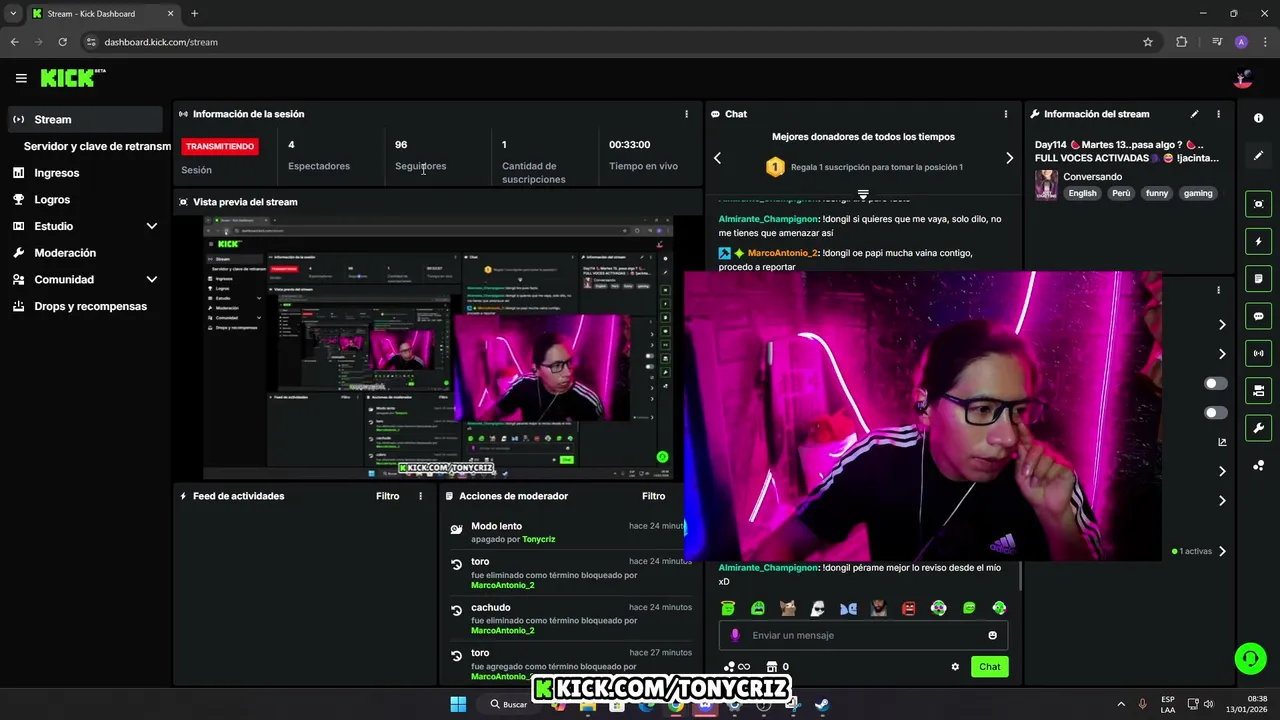Screen dimensions: 1280x720
Task: Toggle the chat bubble panel icon in toolbar
Action: tap(1258, 316)
